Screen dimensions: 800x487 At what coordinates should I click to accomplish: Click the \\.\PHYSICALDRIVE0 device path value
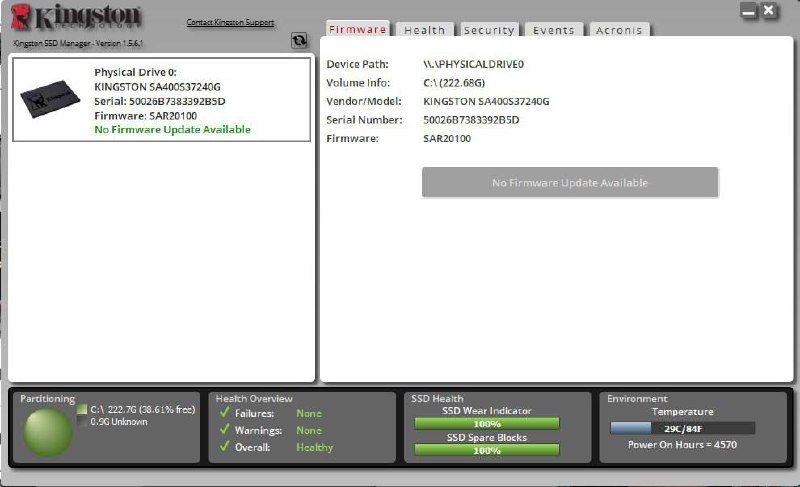click(x=473, y=64)
